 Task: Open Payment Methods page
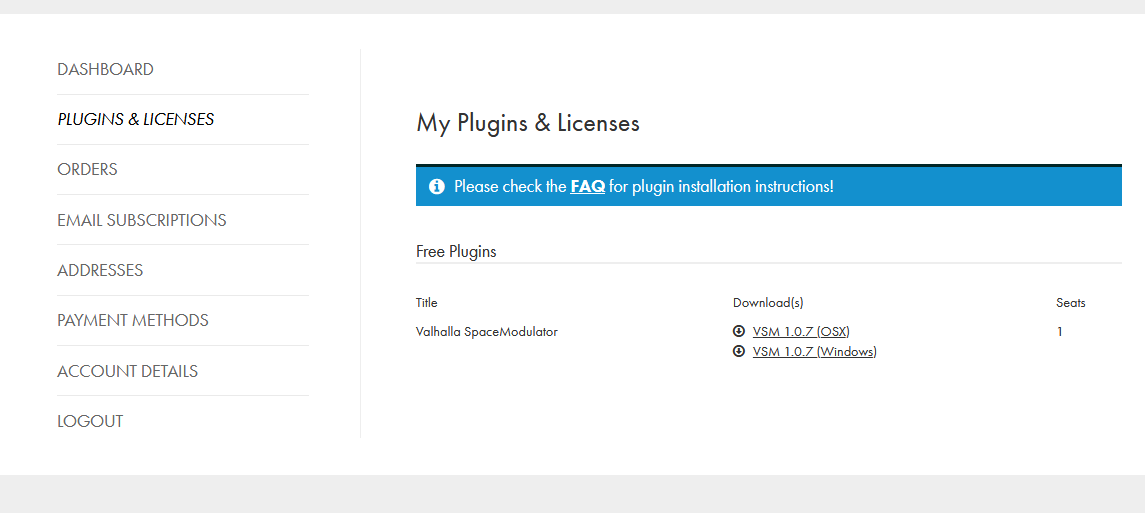pyautogui.click(x=133, y=320)
